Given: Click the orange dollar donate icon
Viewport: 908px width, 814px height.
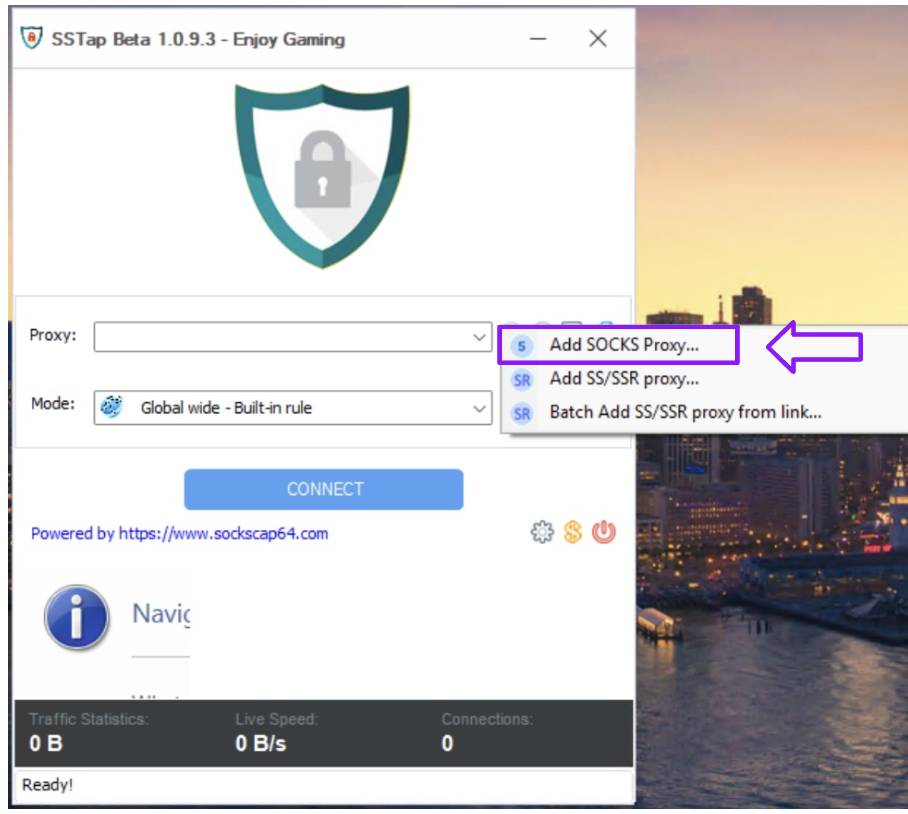Looking at the screenshot, I should click(573, 532).
